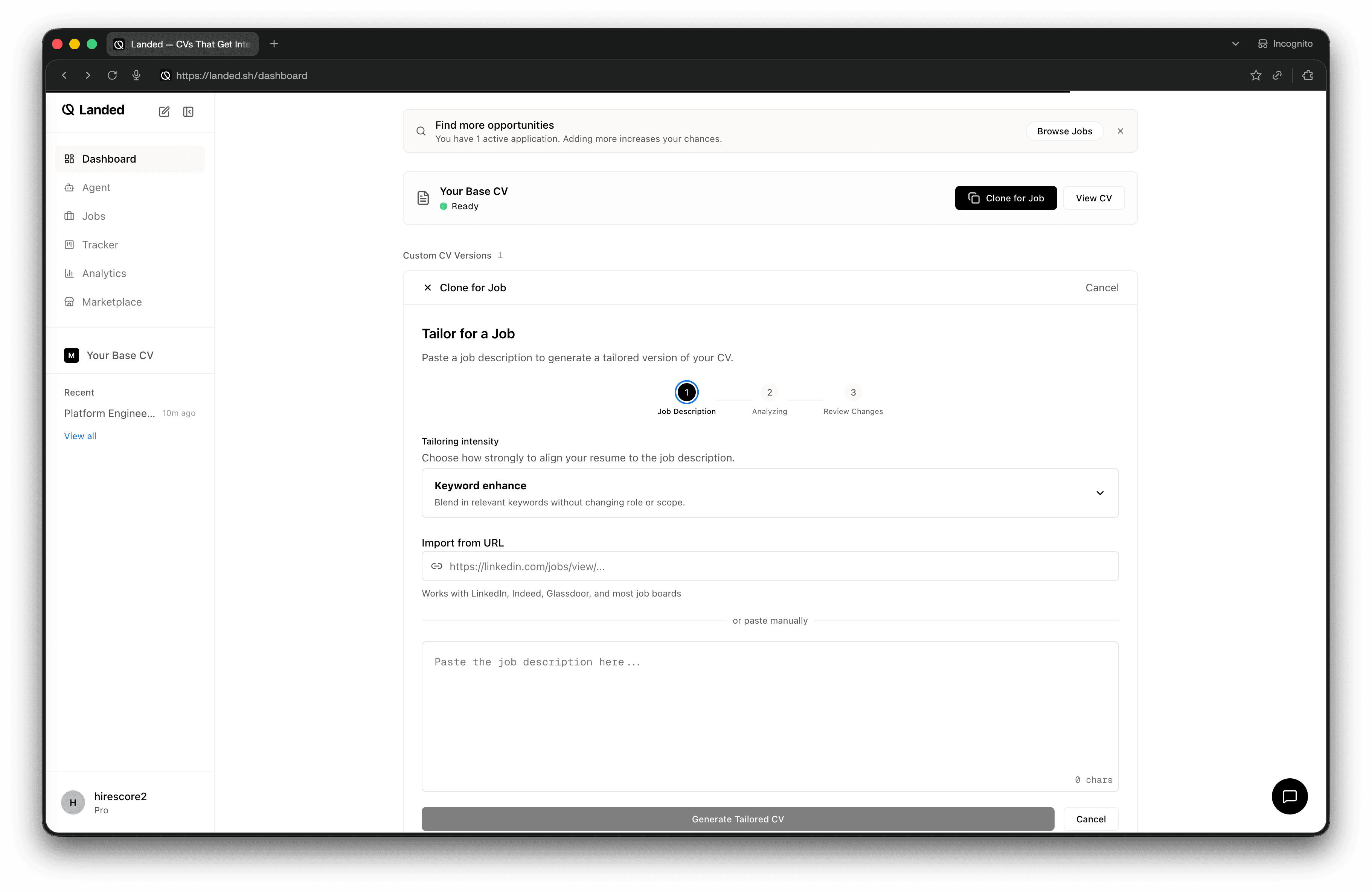
Task: Open Analytics from the sidebar
Action: (x=69, y=273)
